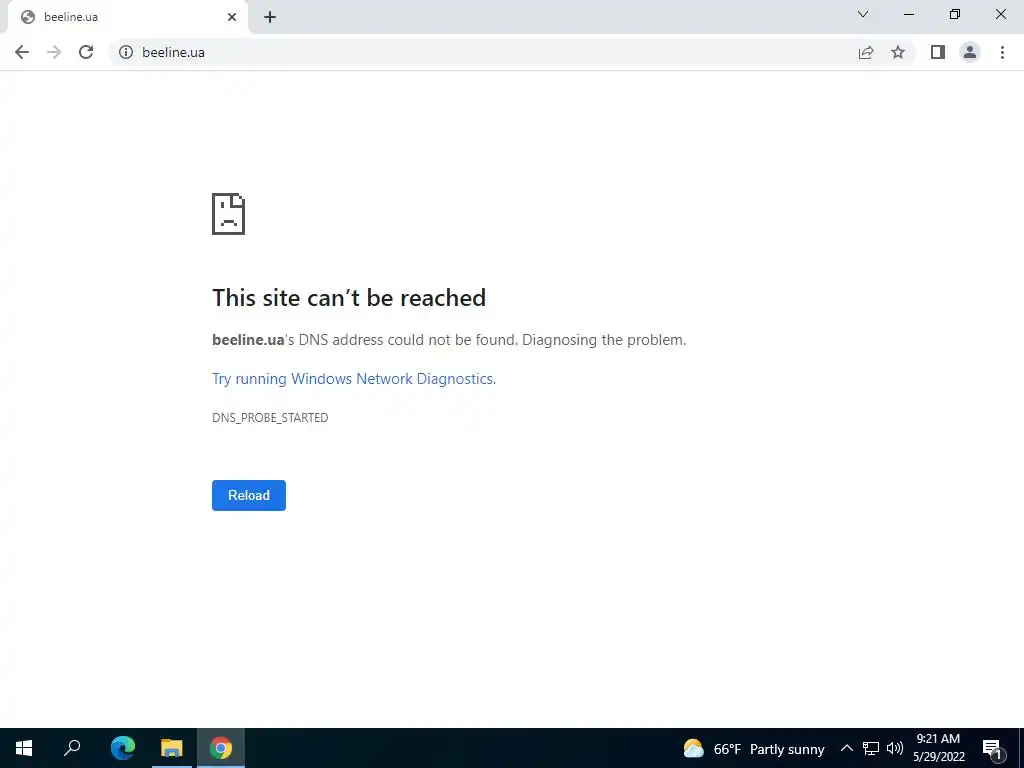Close the beeline.ua tab
The image size is (1024, 768).
(232, 17)
